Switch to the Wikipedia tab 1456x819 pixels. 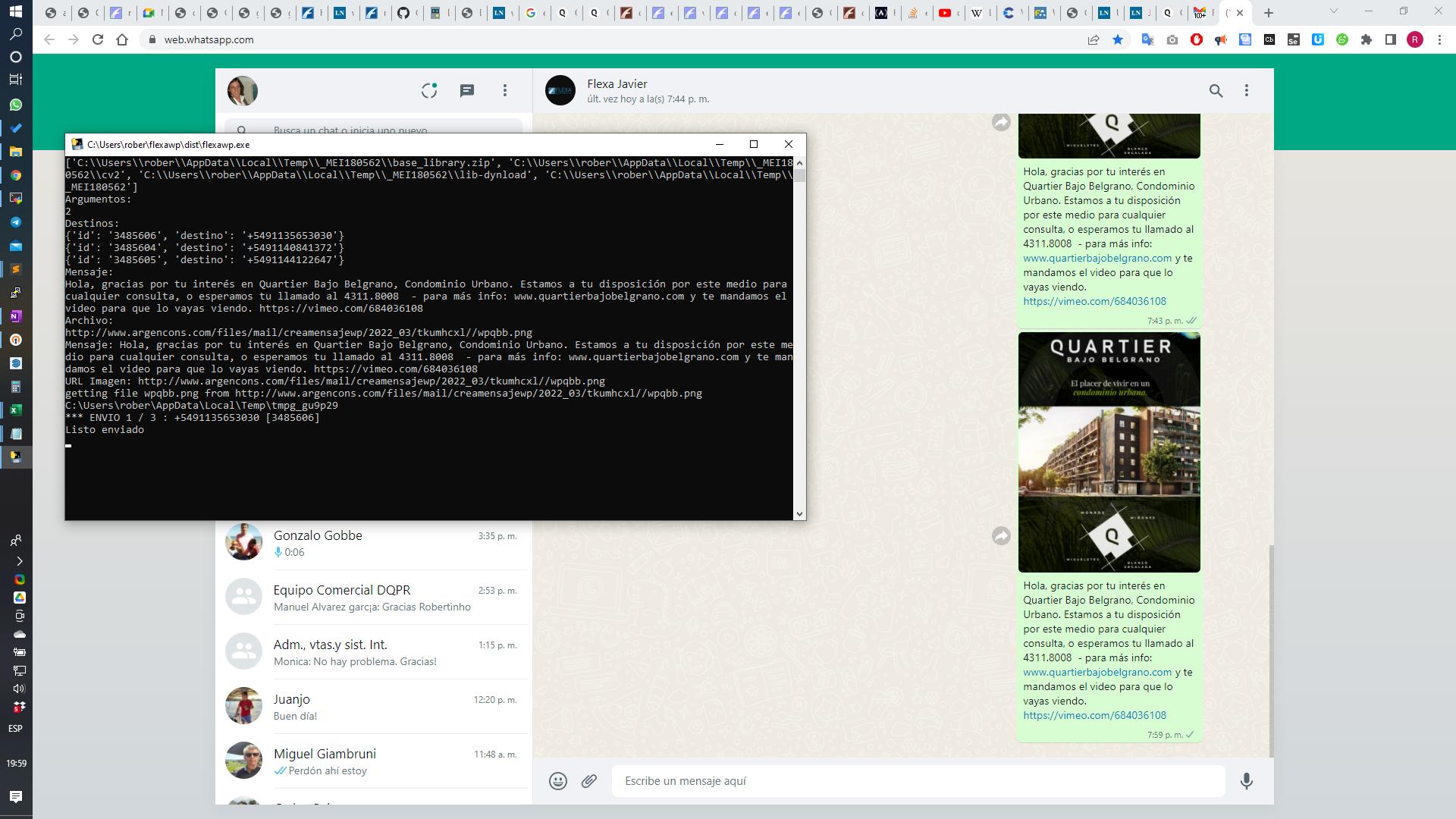977,13
